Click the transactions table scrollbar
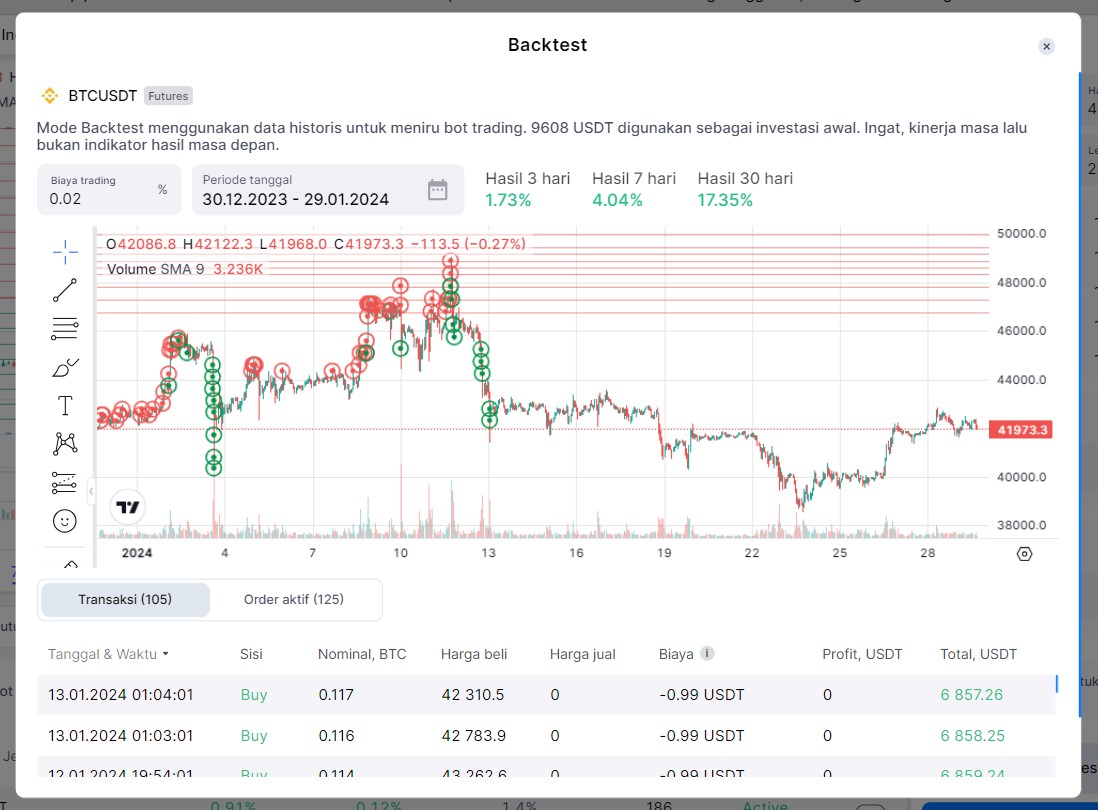Viewport: 1098px width, 810px height. tap(1057, 684)
